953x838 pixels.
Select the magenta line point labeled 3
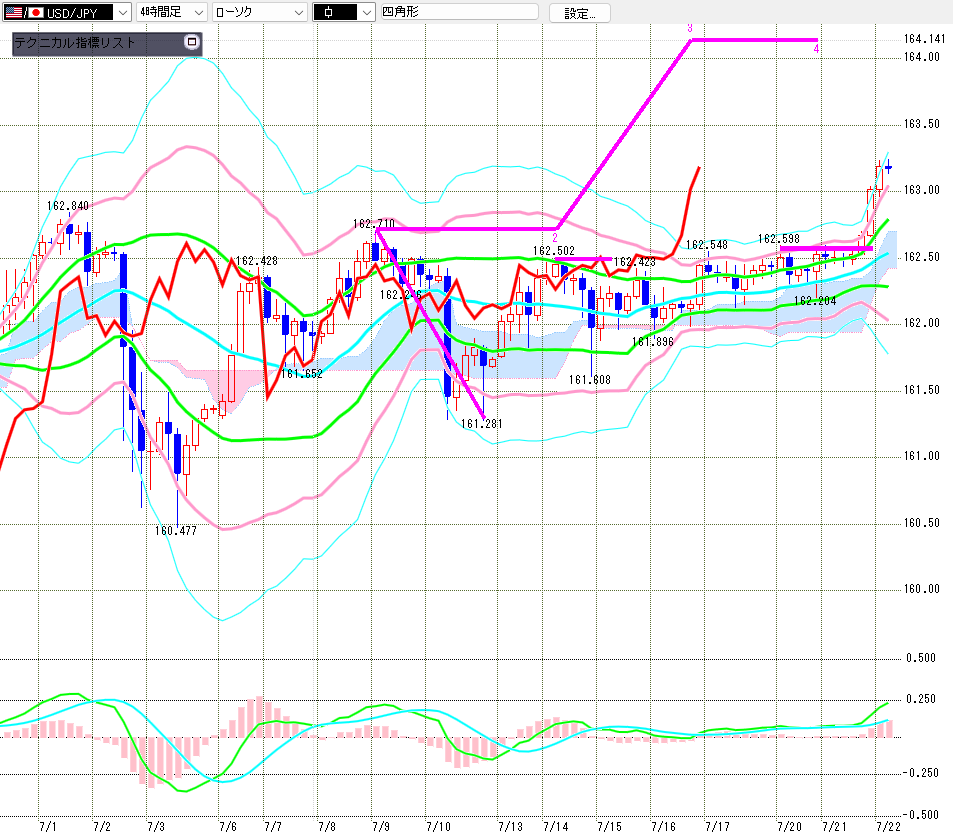[690, 29]
